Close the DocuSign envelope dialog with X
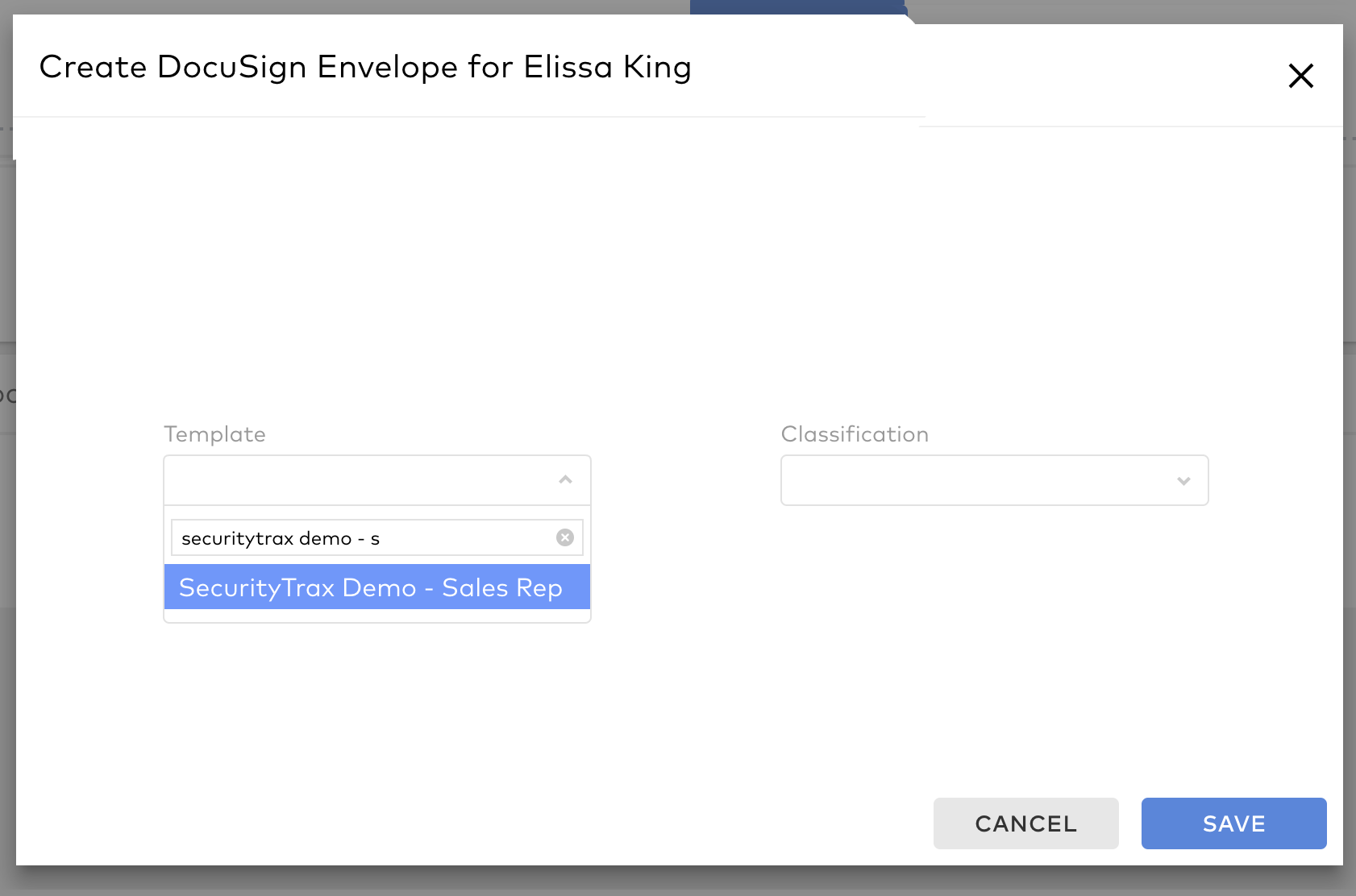Image resolution: width=1356 pixels, height=896 pixels. (1300, 76)
